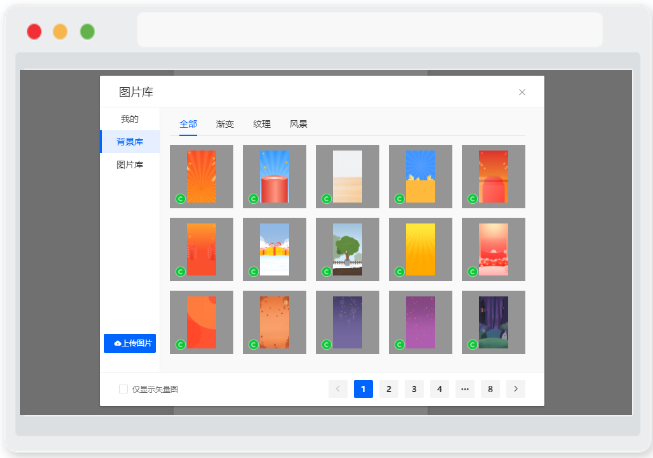Choose the purple curtain night scene background

pos(493,322)
